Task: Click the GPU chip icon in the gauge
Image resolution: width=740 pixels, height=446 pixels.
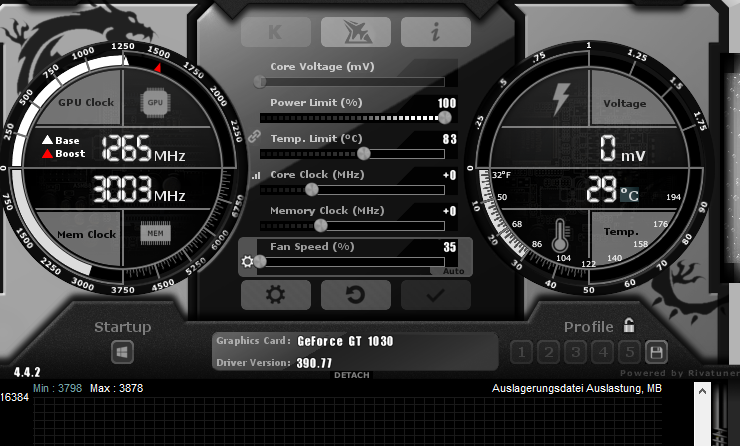Action: coord(155,102)
